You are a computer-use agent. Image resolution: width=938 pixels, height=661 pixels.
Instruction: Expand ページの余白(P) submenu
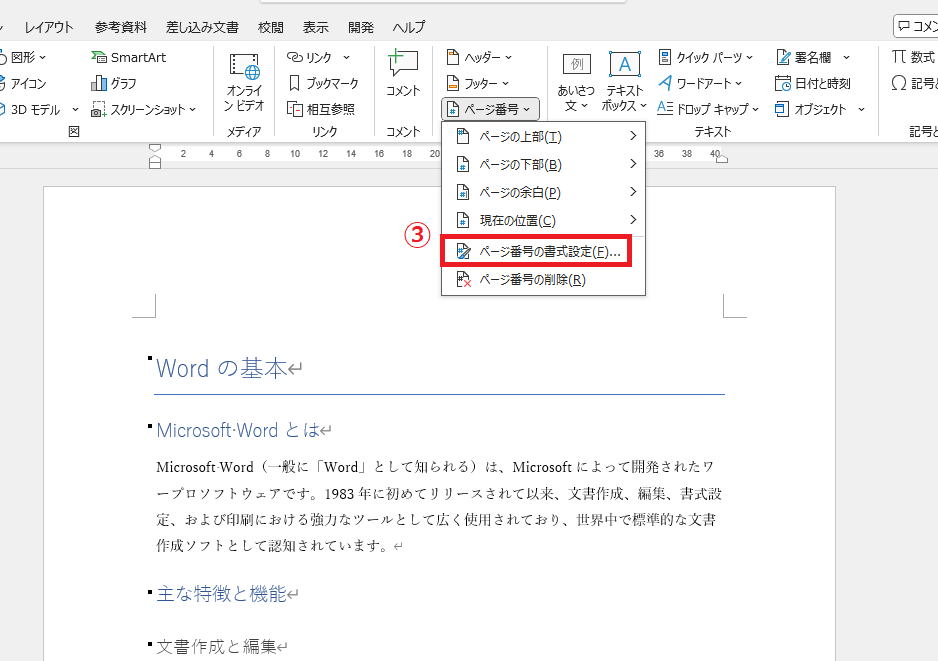tap(543, 193)
